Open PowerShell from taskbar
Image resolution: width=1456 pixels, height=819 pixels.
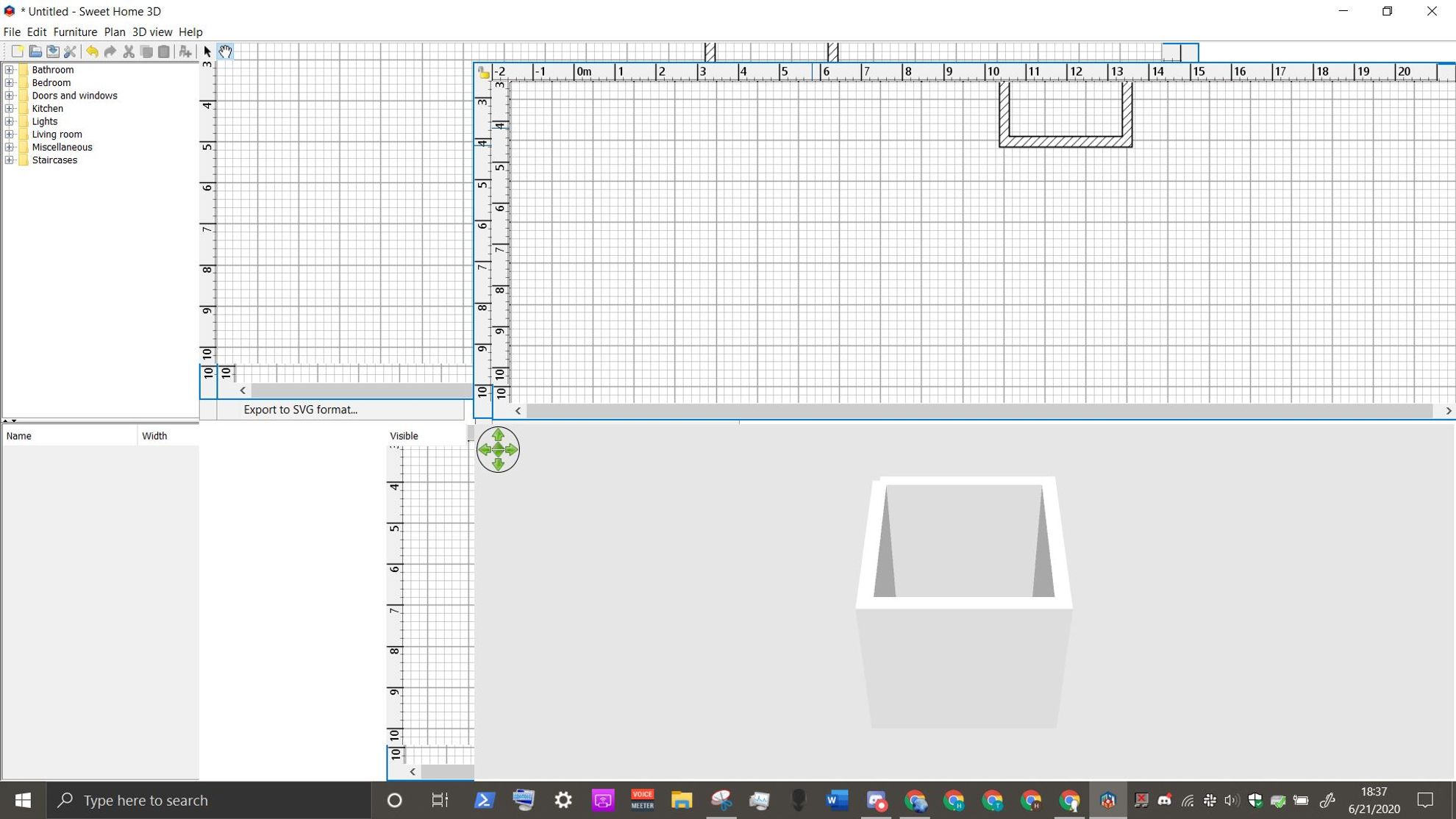484,800
